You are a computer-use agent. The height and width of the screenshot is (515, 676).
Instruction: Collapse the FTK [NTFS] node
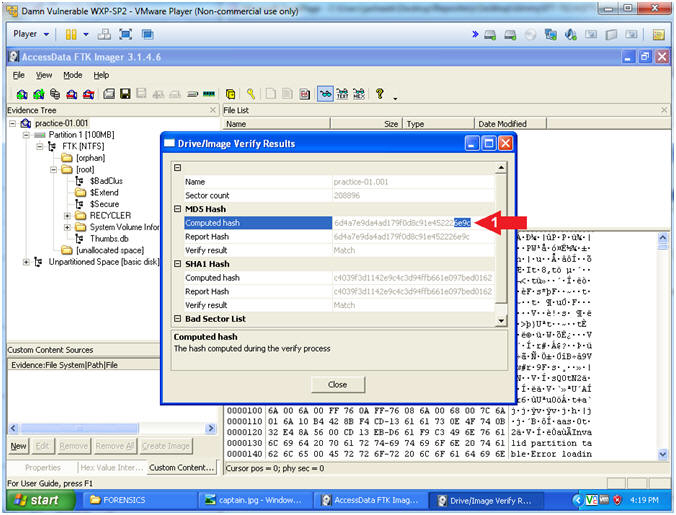pyautogui.click(x=40, y=147)
